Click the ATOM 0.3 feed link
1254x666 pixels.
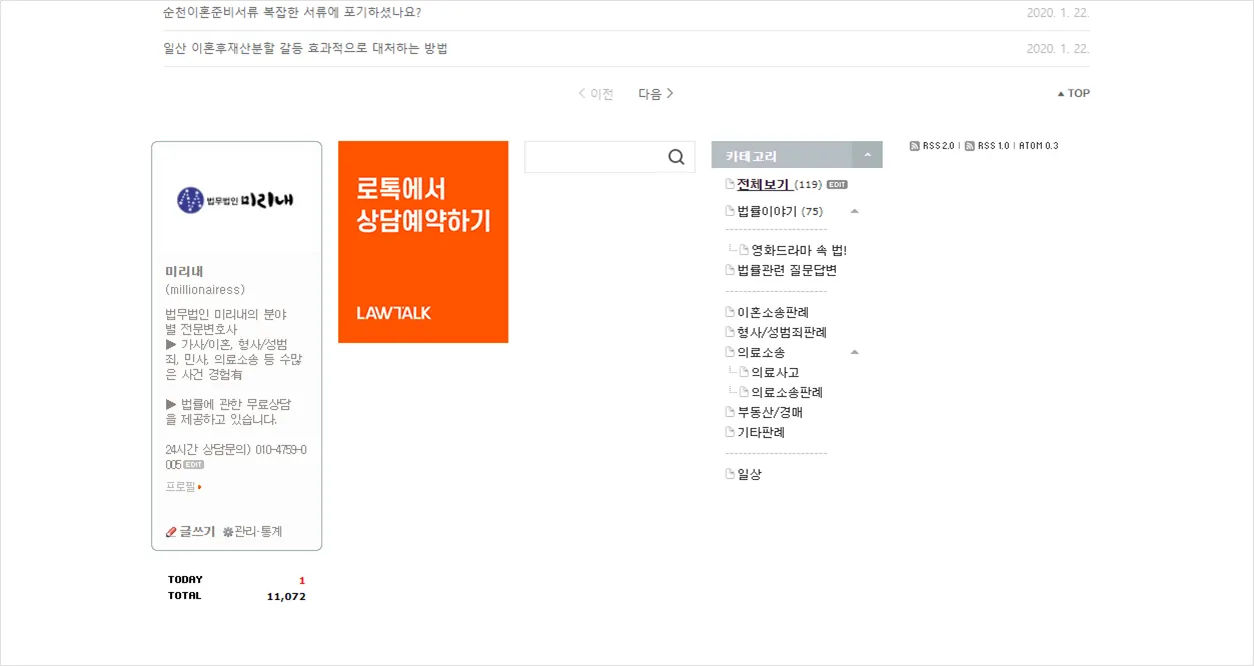1039,146
